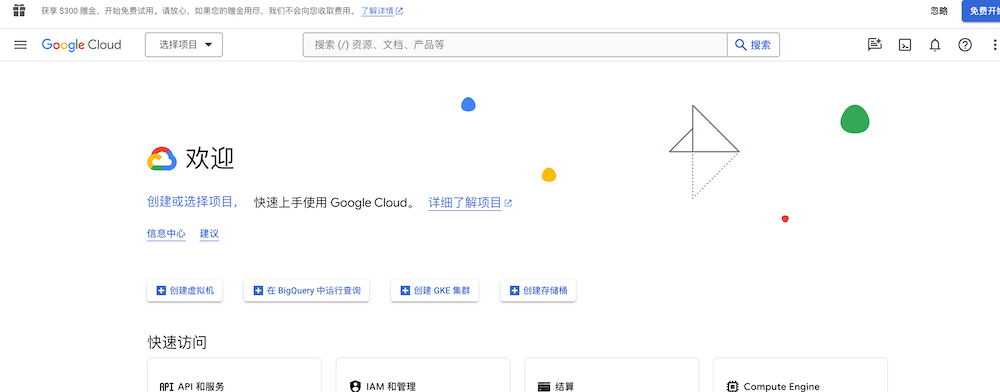Click the 创建虚拟机 button
The image size is (1000, 392).
tap(185, 291)
